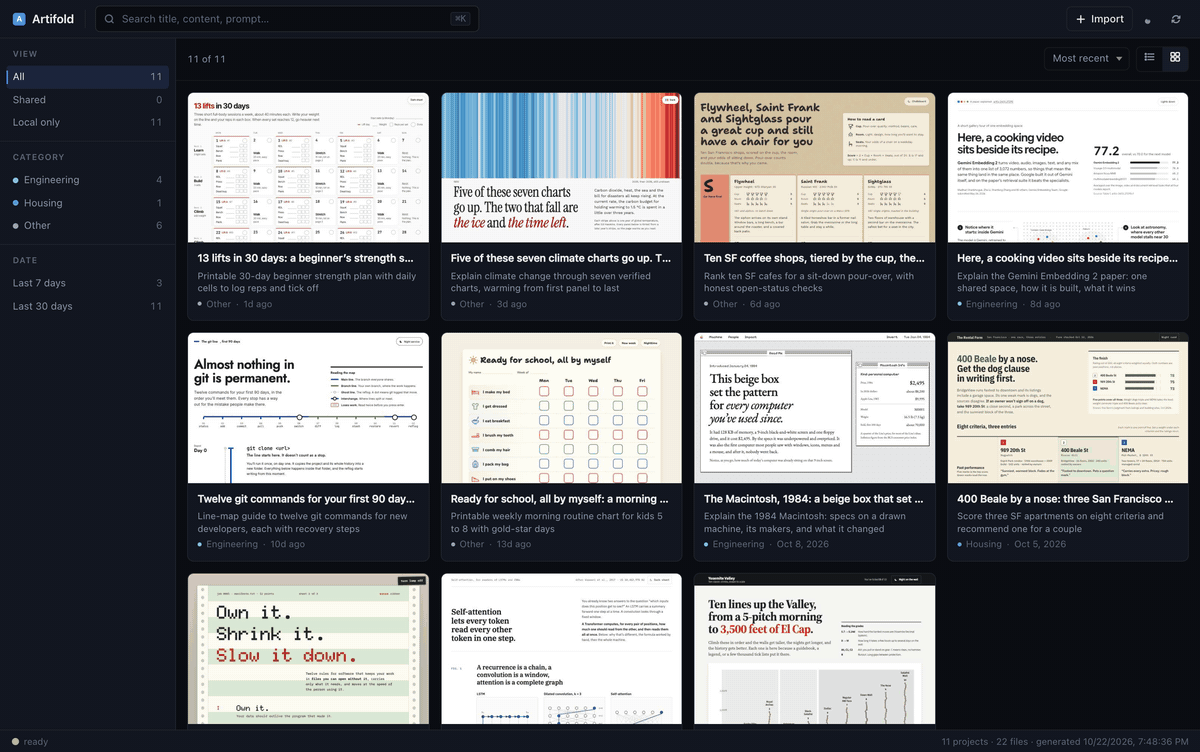
Task: Show Local only projects
Action: [x=87, y=122]
